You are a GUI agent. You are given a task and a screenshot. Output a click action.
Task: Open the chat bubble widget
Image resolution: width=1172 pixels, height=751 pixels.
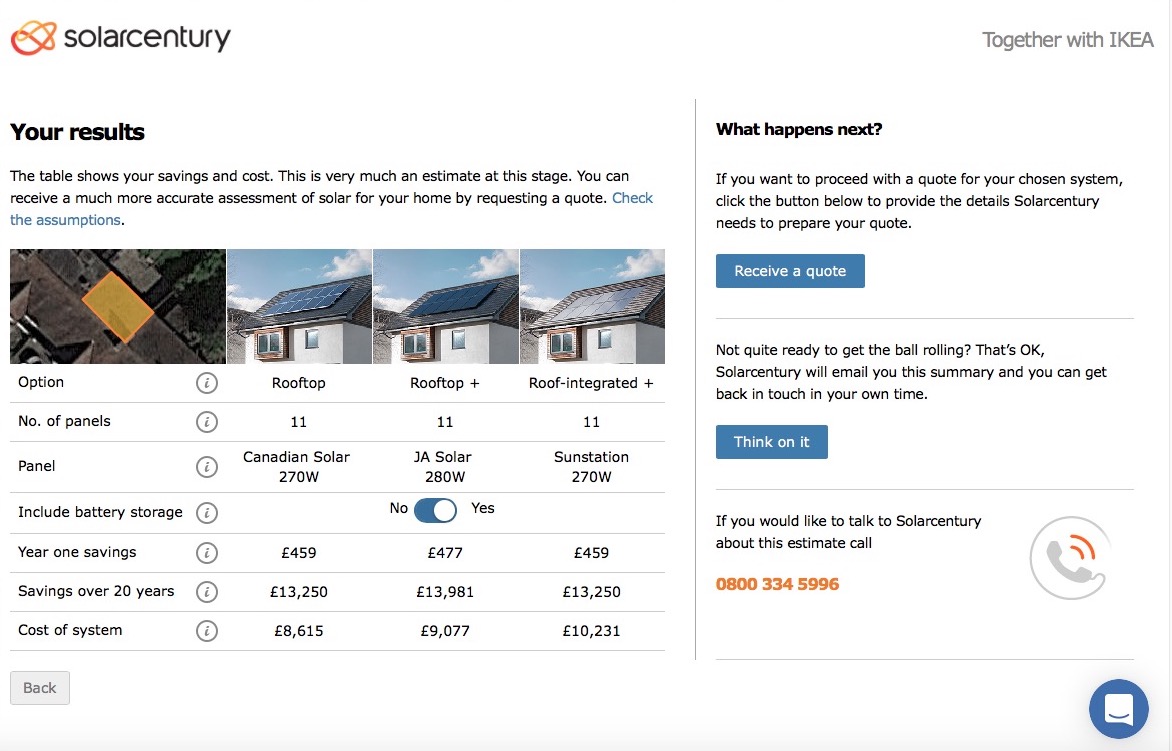[x=1118, y=709]
